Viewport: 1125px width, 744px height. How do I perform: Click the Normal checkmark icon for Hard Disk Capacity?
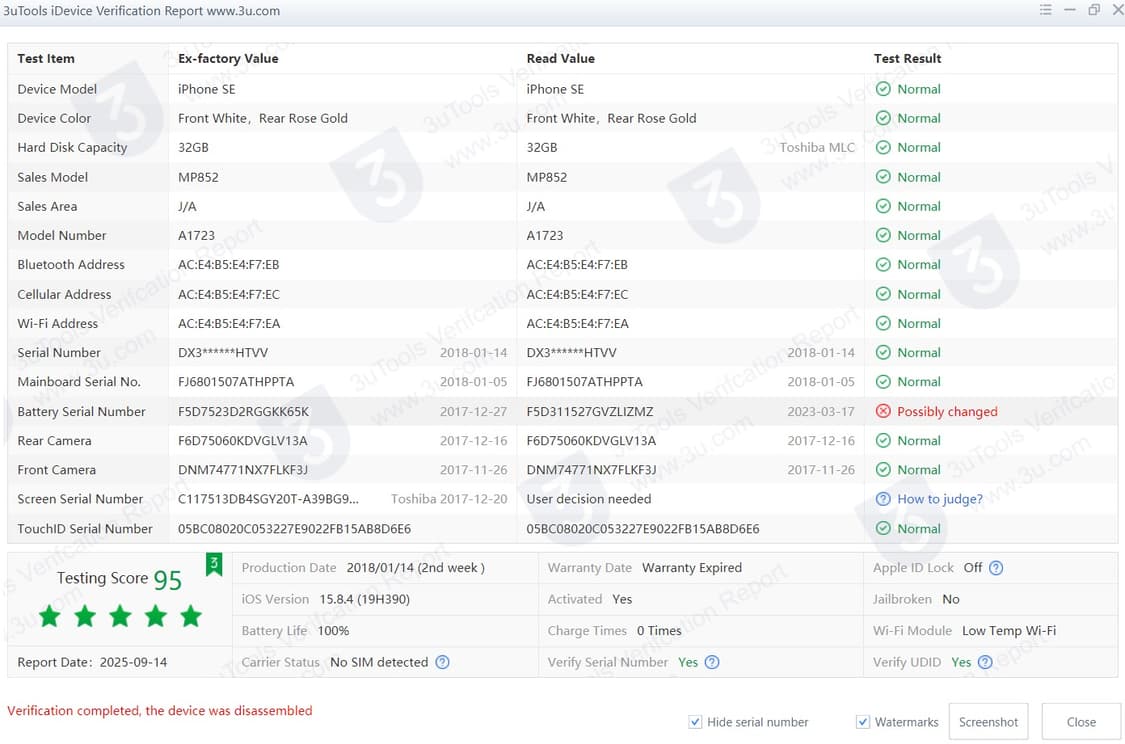(x=883, y=148)
